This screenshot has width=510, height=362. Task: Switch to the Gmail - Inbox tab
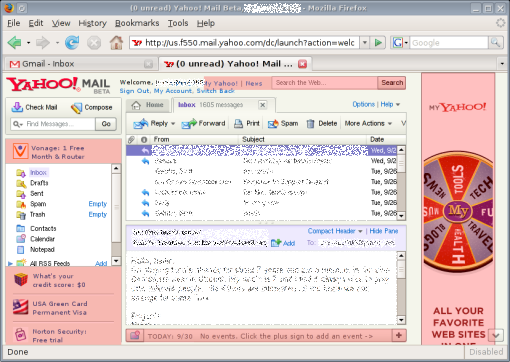(80, 64)
